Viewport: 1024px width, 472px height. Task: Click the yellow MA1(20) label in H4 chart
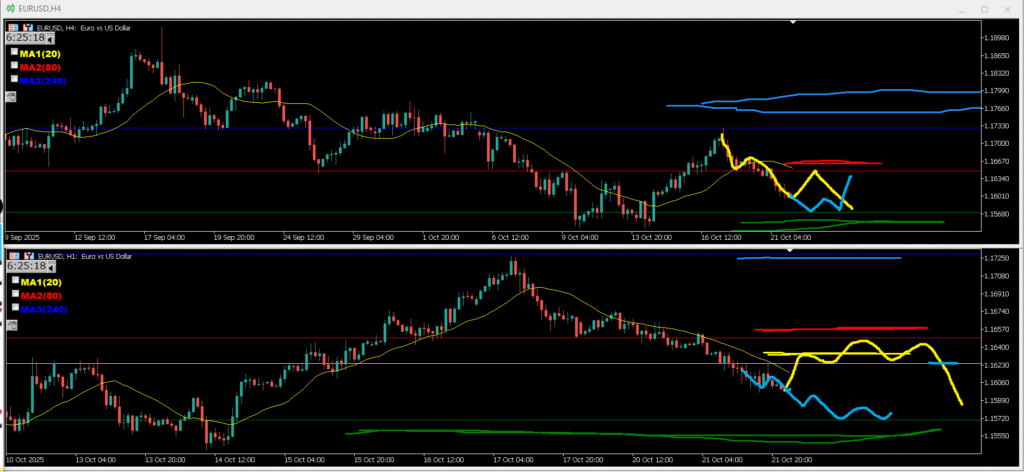[x=40, y=54]
